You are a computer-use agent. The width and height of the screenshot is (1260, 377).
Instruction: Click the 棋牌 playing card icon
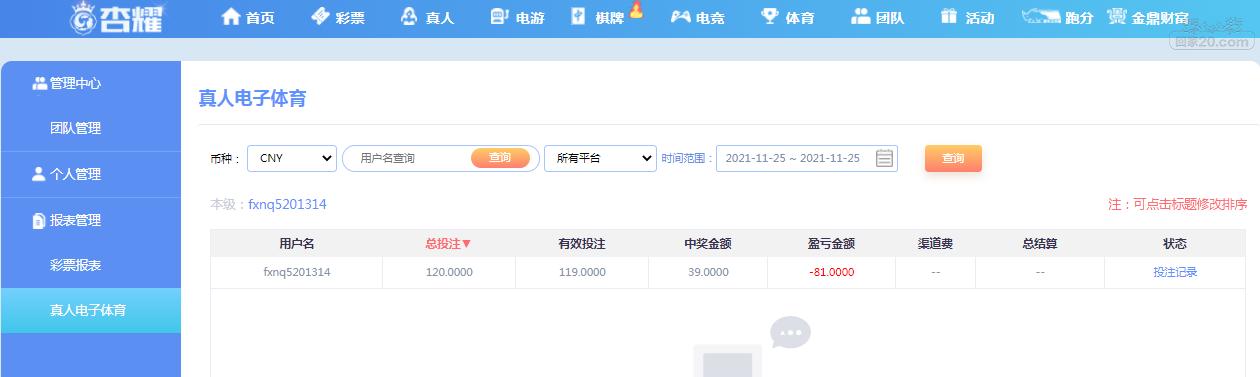(x=578, y=16)
